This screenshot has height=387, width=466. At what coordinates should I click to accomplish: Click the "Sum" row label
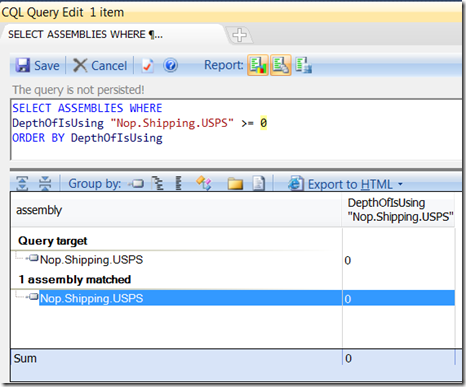25,358
